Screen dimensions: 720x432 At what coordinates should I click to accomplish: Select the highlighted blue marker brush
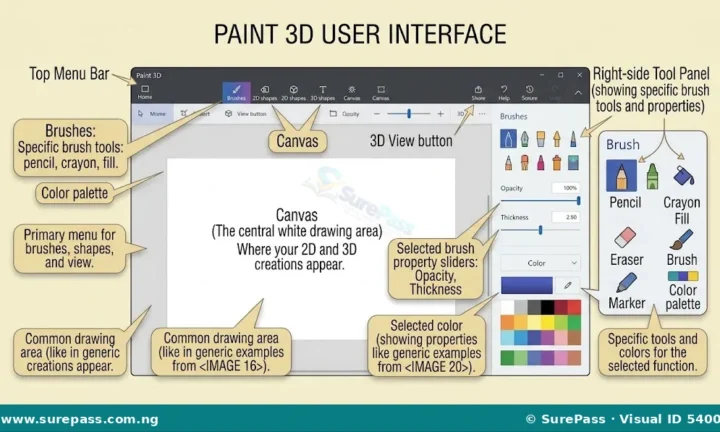point(508,139)
